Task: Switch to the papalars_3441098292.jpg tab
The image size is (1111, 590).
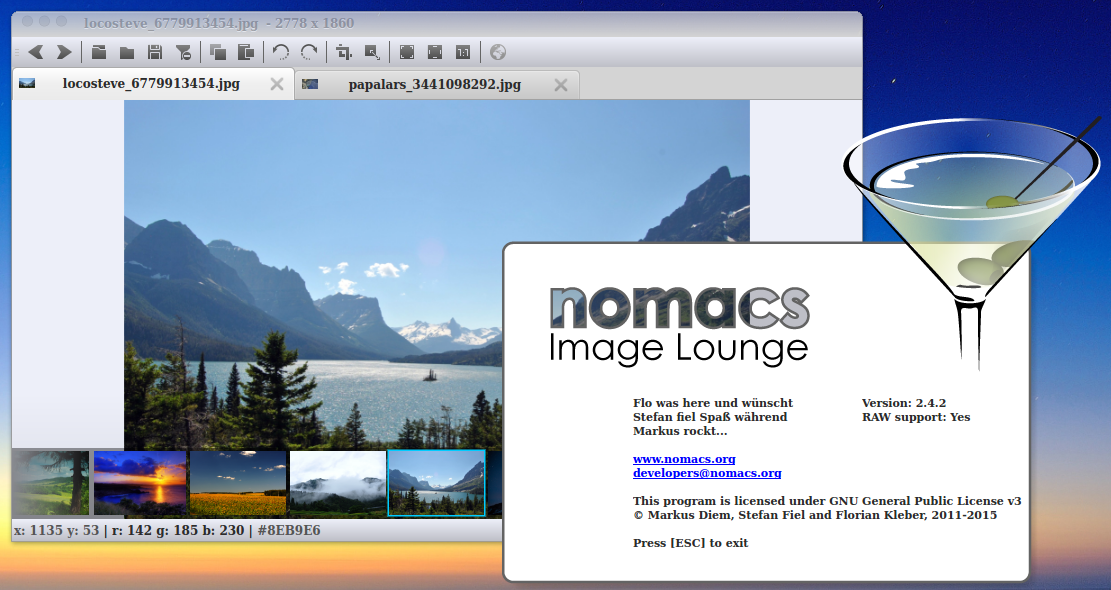Action: pos(435,84)
